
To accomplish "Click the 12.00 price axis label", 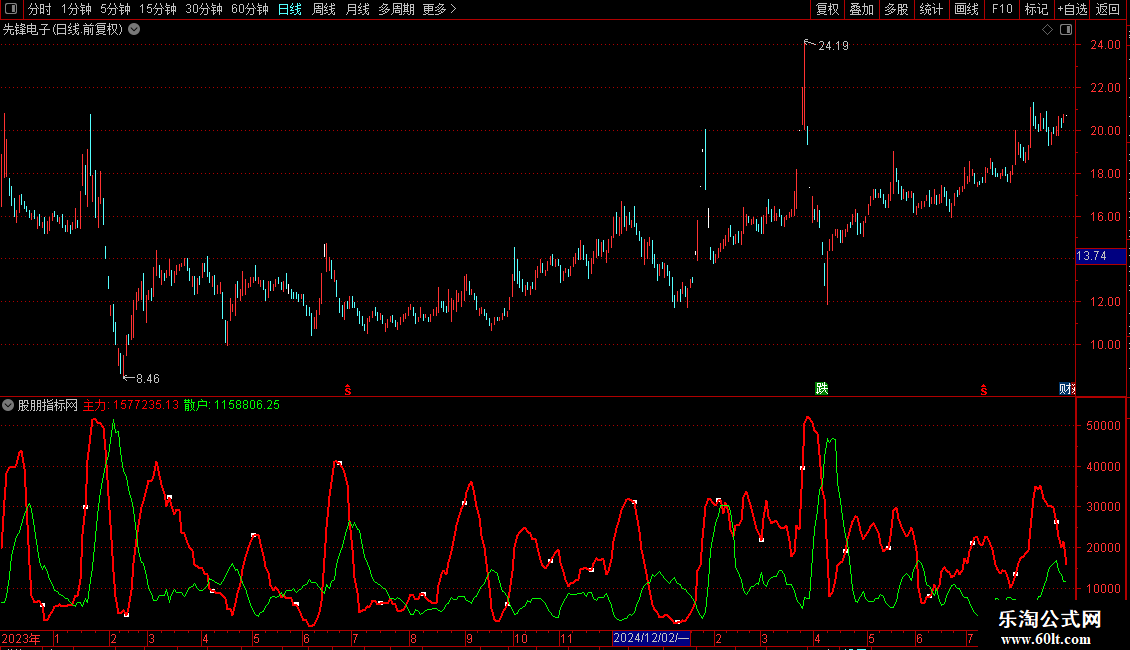I will (1105, 302).
